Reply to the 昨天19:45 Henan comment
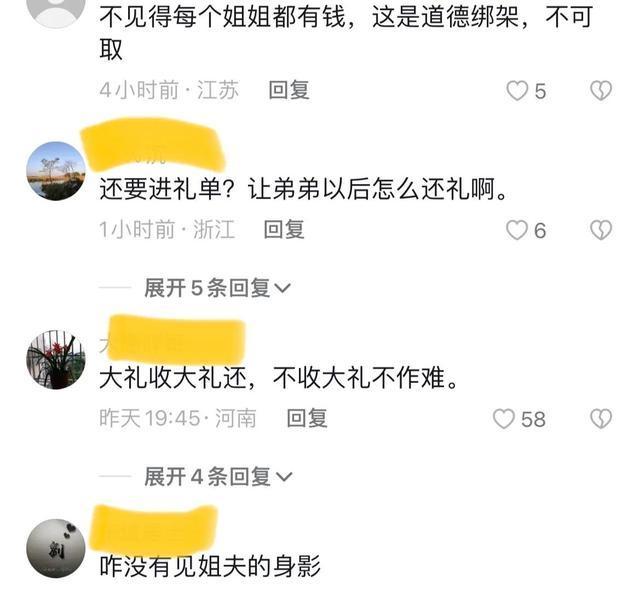Viewport: 640px width, 593px height. pyautogui.click(x=307, y=418)
